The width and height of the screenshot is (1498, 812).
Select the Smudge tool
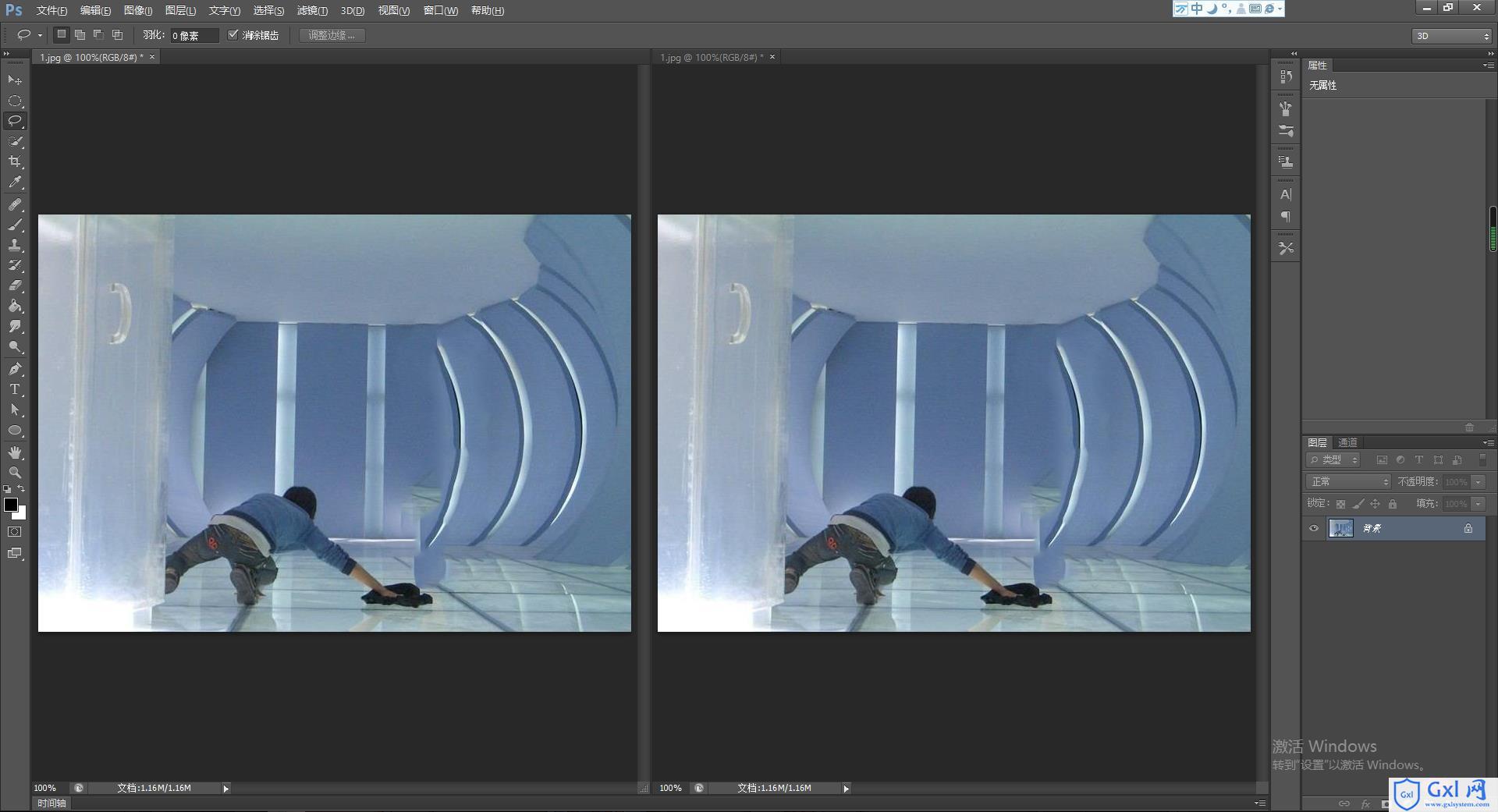click(x=15, y=326)
